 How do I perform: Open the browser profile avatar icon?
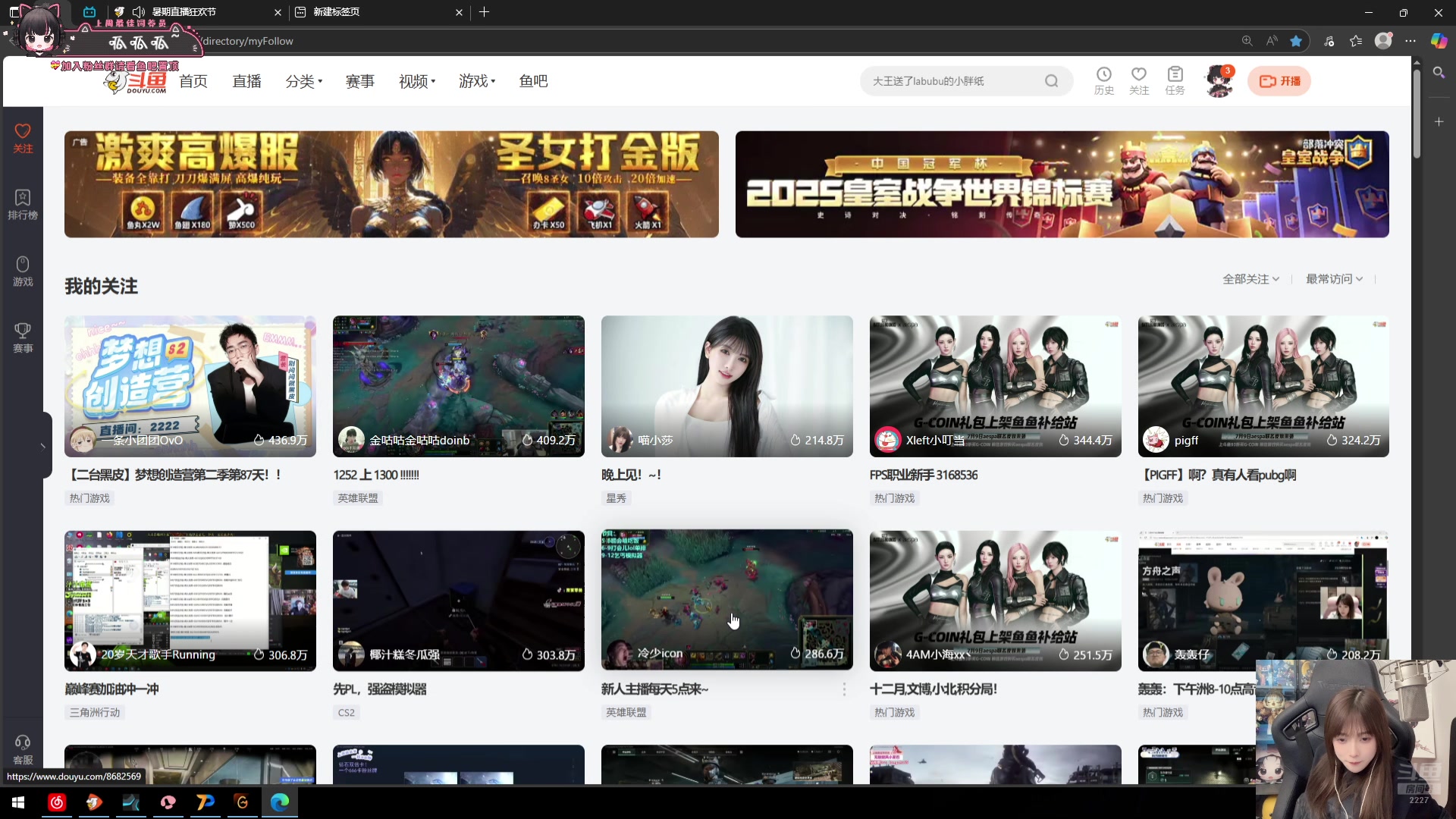(1383, 41)
